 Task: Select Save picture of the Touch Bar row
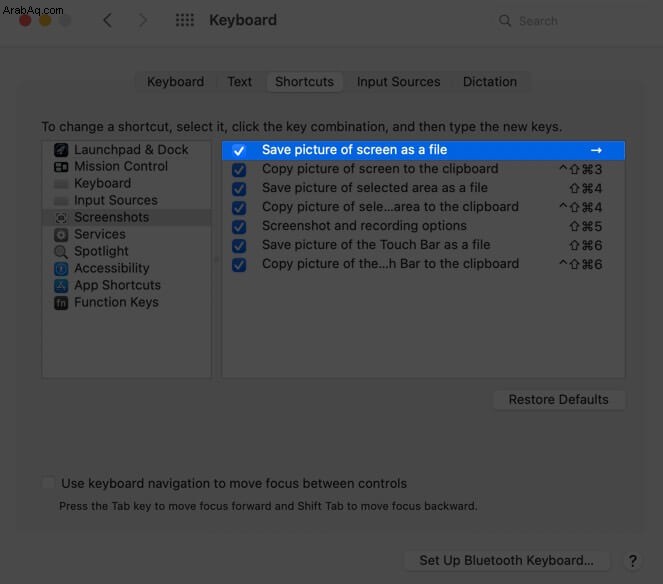click(x=423, y=245)
